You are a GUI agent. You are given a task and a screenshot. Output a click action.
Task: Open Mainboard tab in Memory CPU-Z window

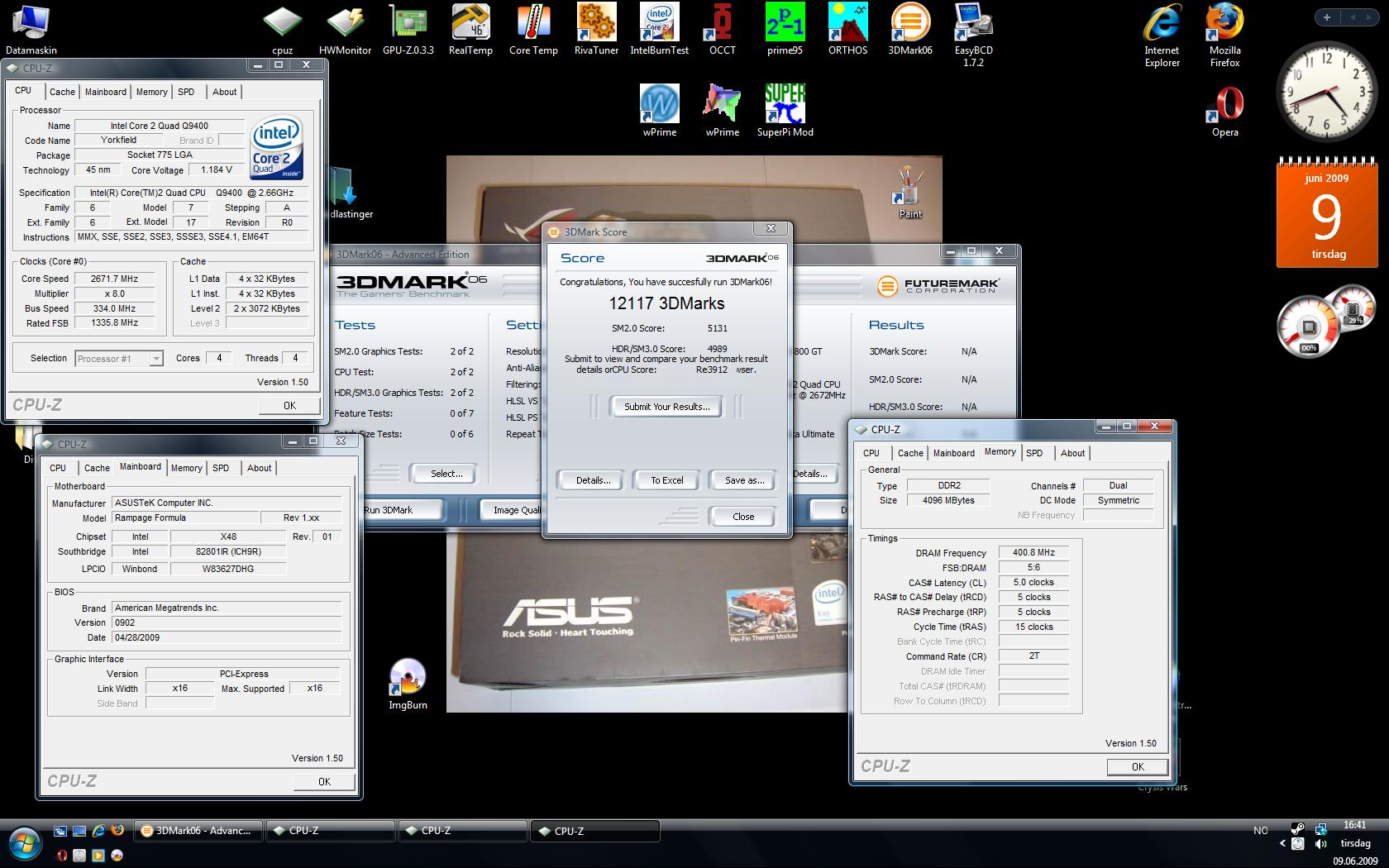(x=953, y=453)
